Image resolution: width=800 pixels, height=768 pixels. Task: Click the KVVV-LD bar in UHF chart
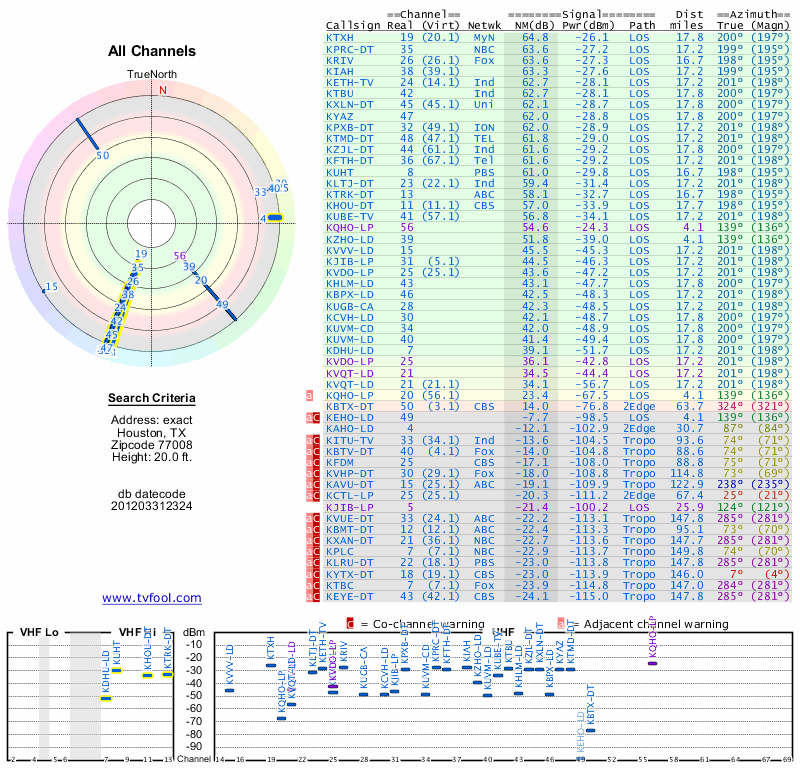pyautogui.click(x=230, y=690)
